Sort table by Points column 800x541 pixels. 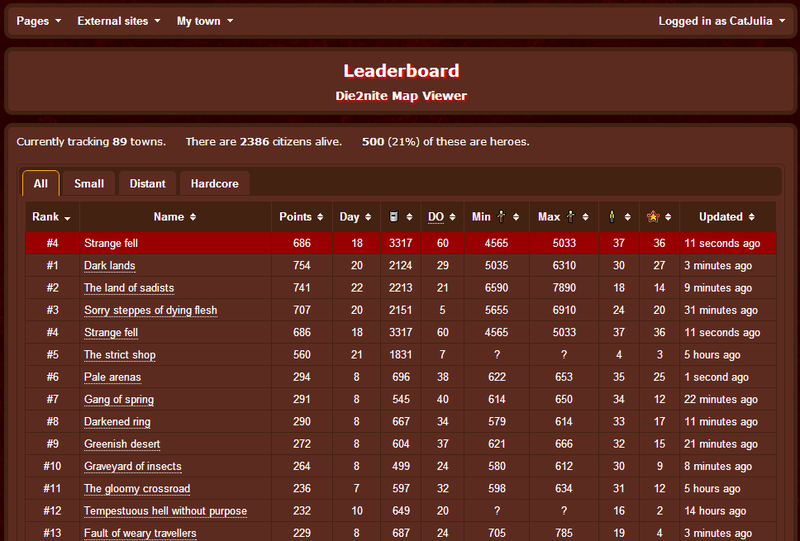[x=302, y=217]
